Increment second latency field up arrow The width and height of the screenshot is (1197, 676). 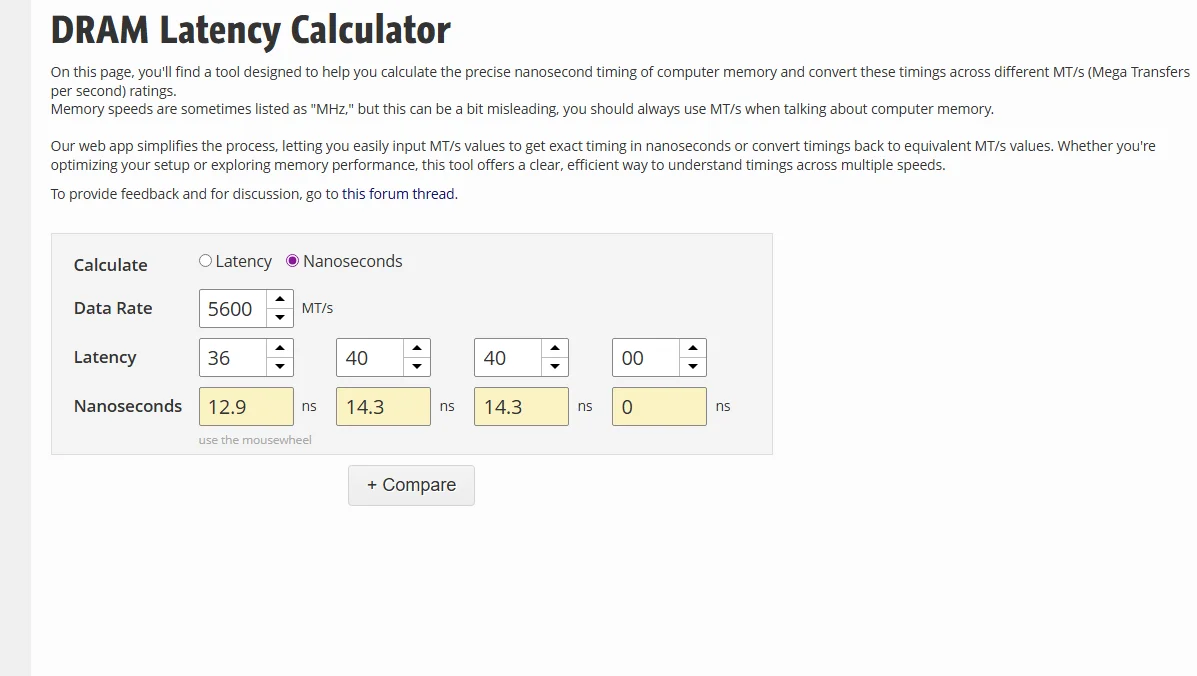point(417,348)
